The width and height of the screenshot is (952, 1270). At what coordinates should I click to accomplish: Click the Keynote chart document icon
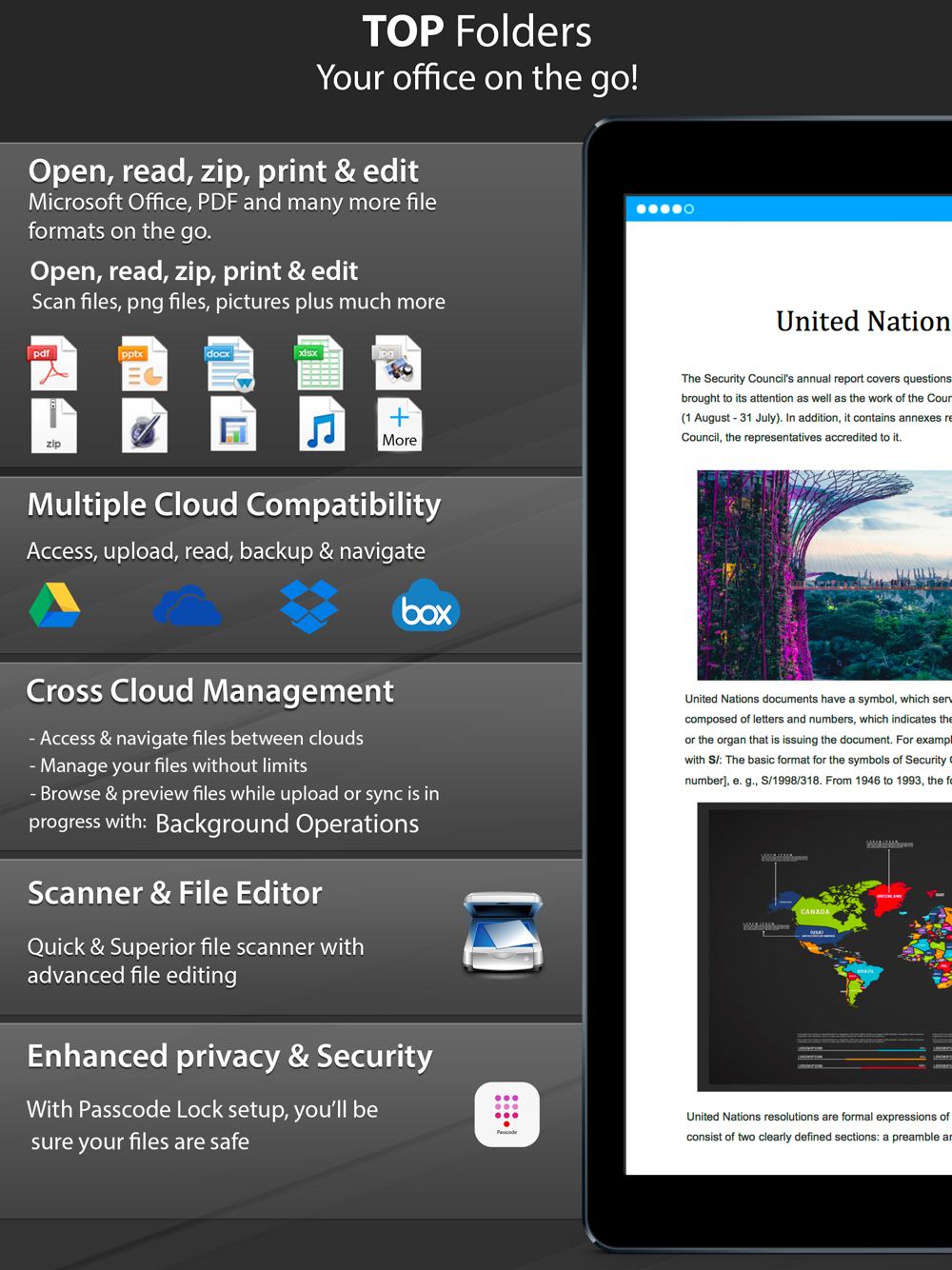(233, 426)
